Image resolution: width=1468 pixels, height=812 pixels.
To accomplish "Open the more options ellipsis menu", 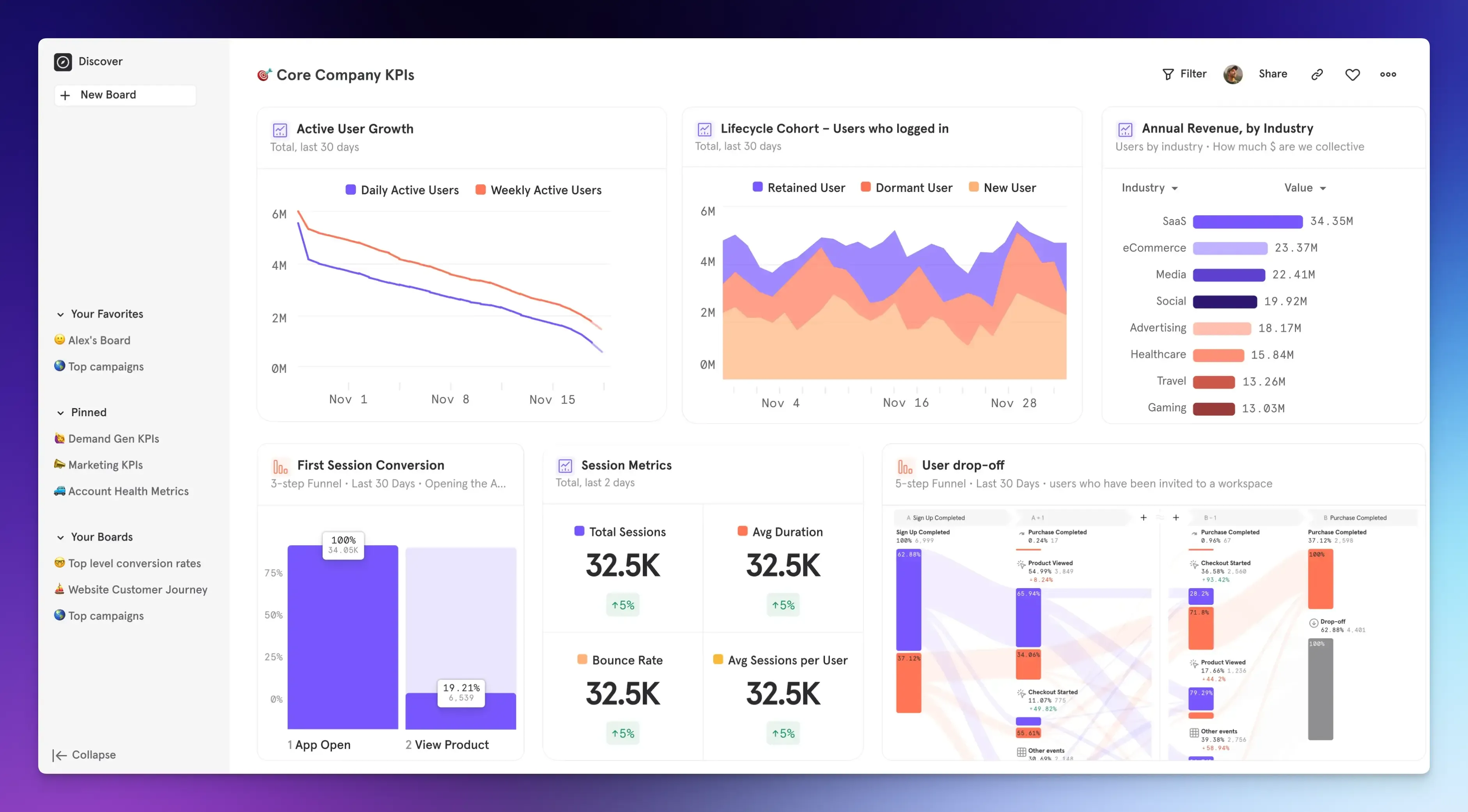I will [1388, 74].
